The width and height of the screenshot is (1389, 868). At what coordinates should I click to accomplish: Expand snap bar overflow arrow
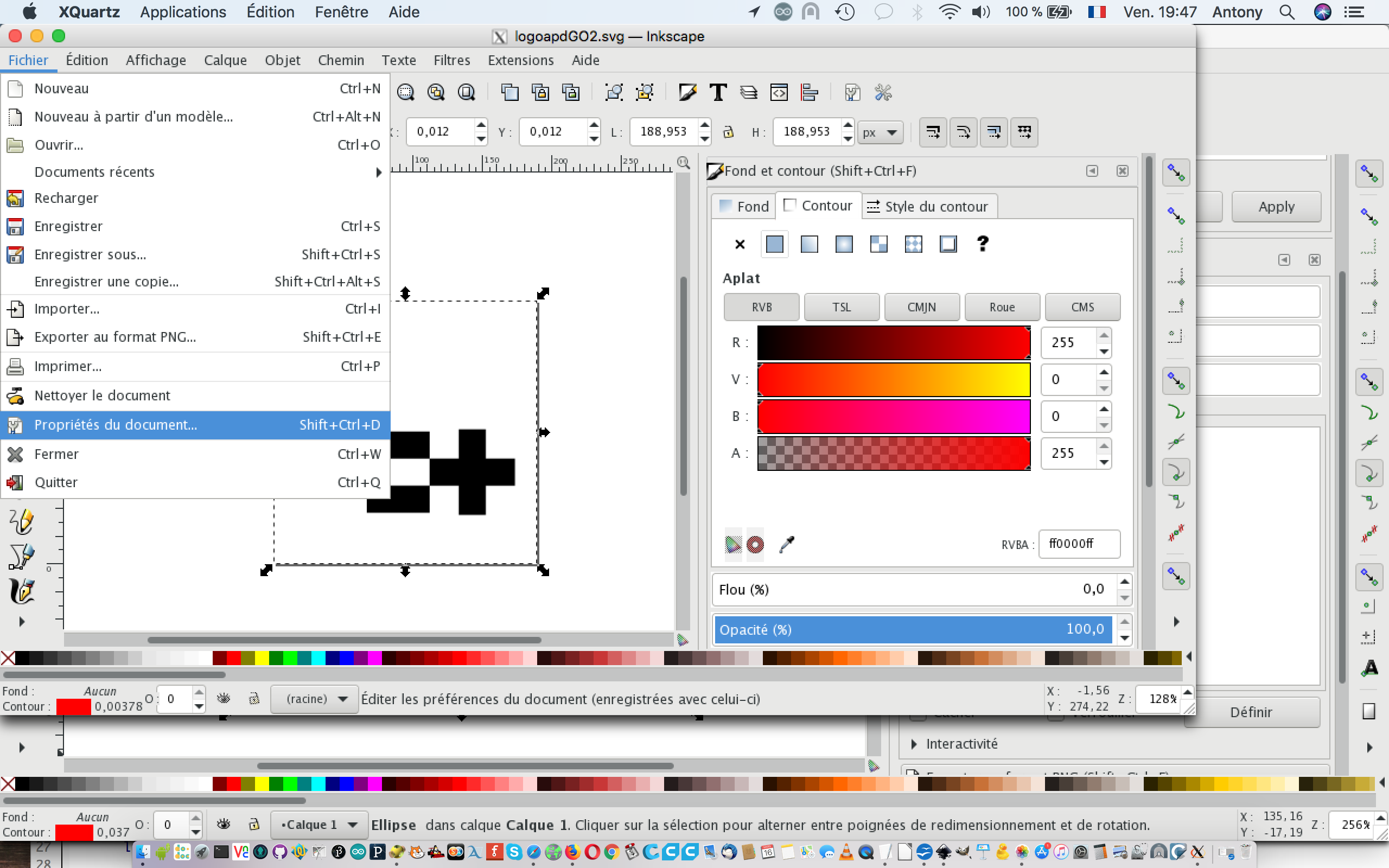pos(1176,621)
